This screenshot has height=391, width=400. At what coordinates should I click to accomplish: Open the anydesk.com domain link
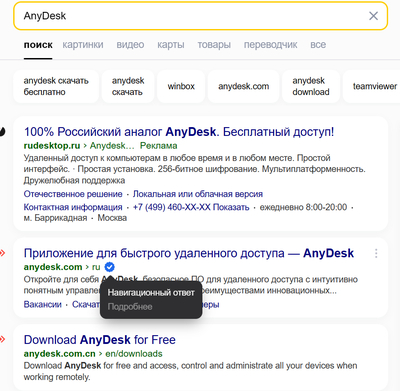[x=53, y=267]
